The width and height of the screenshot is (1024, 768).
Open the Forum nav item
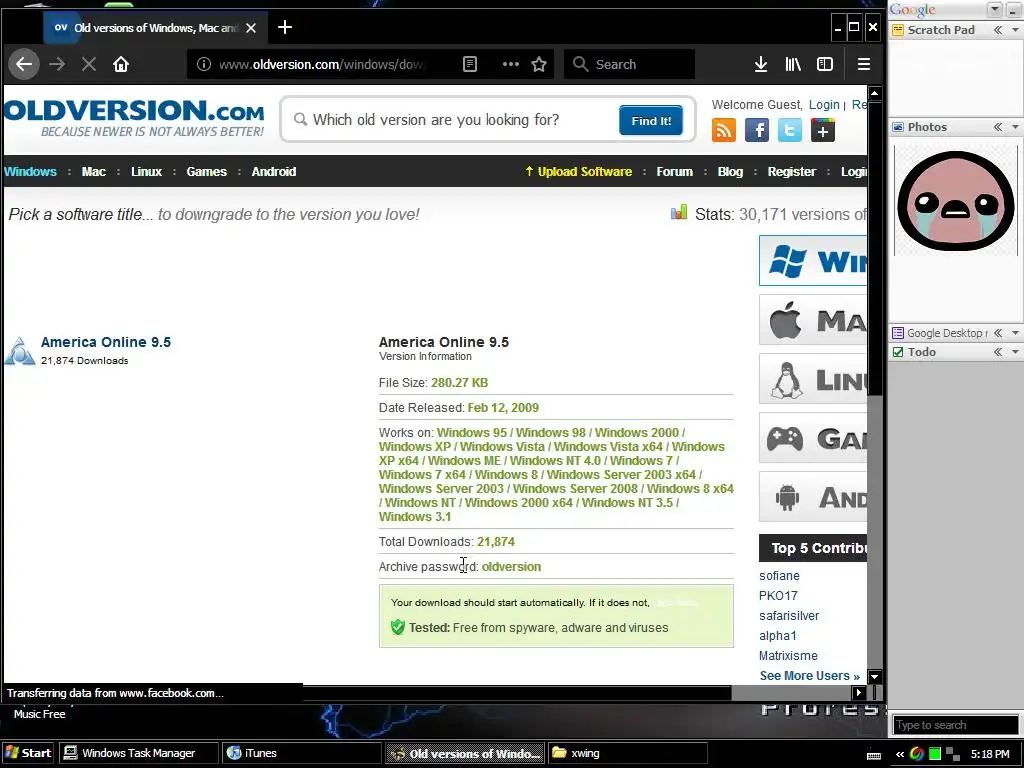coord(675,172)
